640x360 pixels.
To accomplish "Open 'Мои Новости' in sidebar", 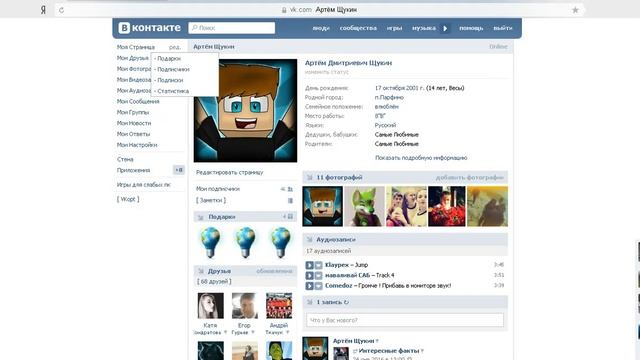I will pos(134,123).
